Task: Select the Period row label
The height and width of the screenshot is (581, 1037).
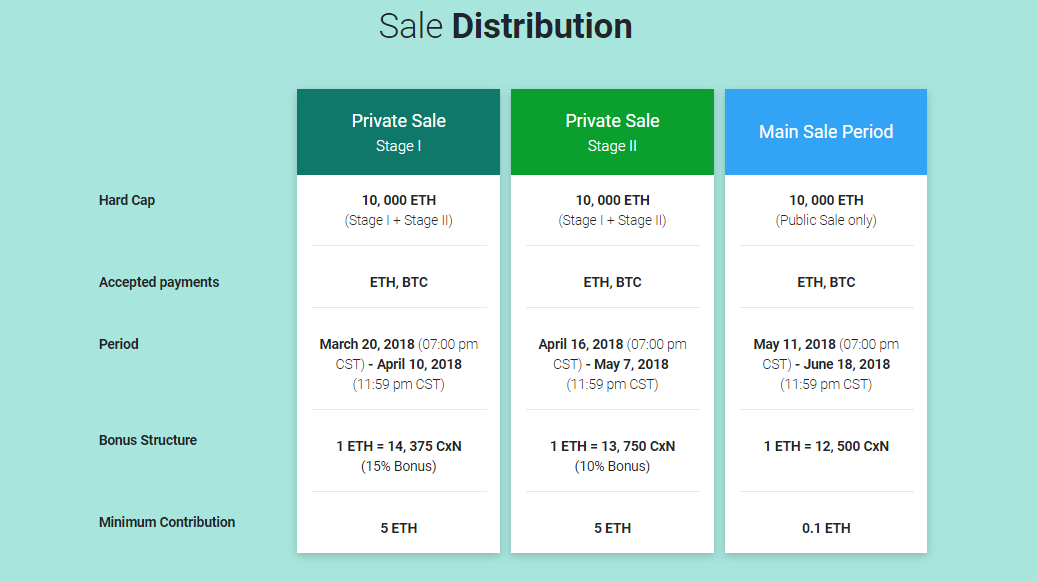Action: (118, 344)
